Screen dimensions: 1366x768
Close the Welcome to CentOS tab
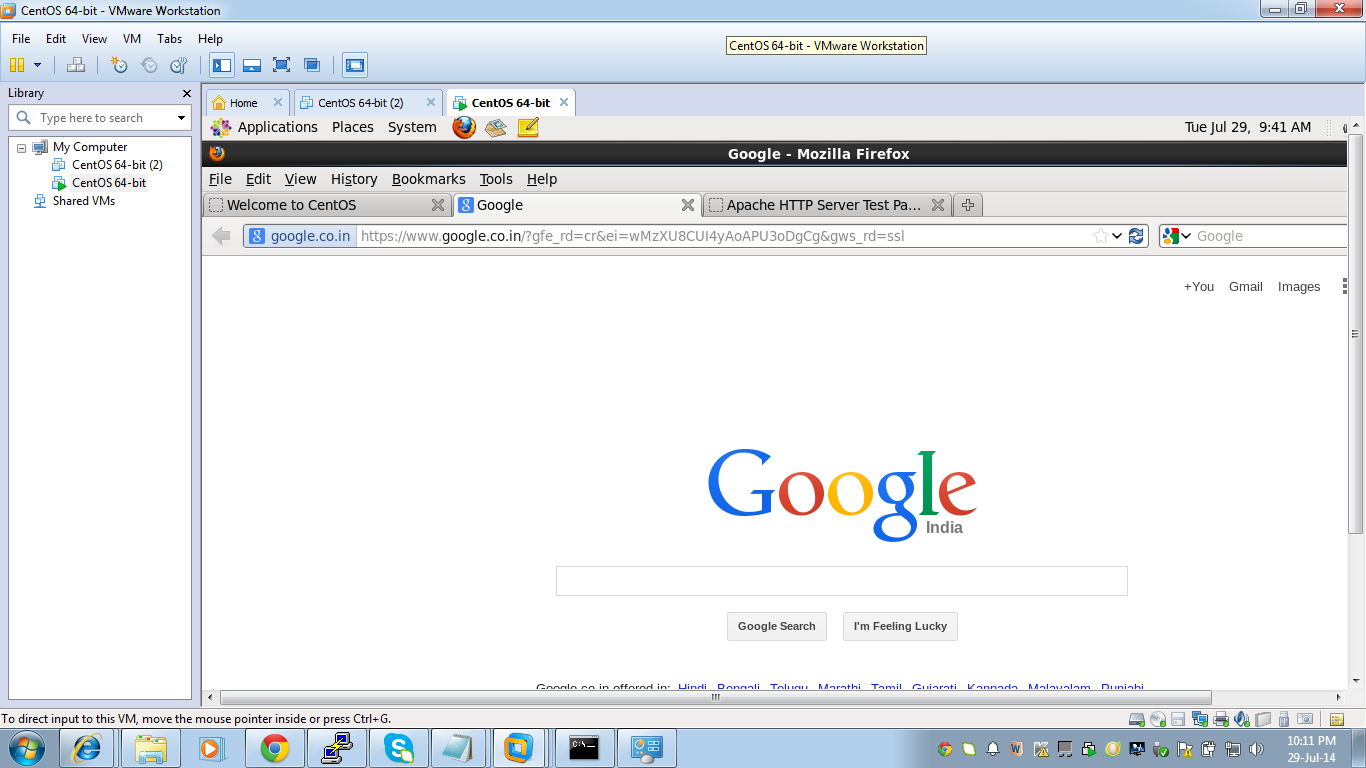pos(437,205)
